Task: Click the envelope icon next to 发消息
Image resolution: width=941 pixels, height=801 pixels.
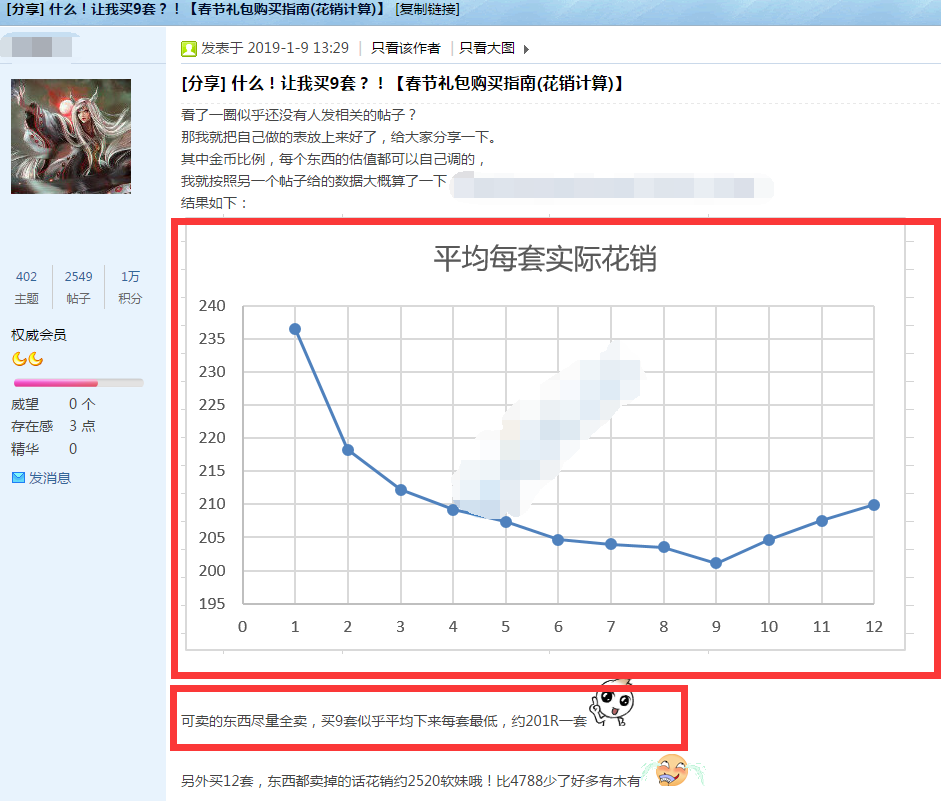Action: (18, 478)
